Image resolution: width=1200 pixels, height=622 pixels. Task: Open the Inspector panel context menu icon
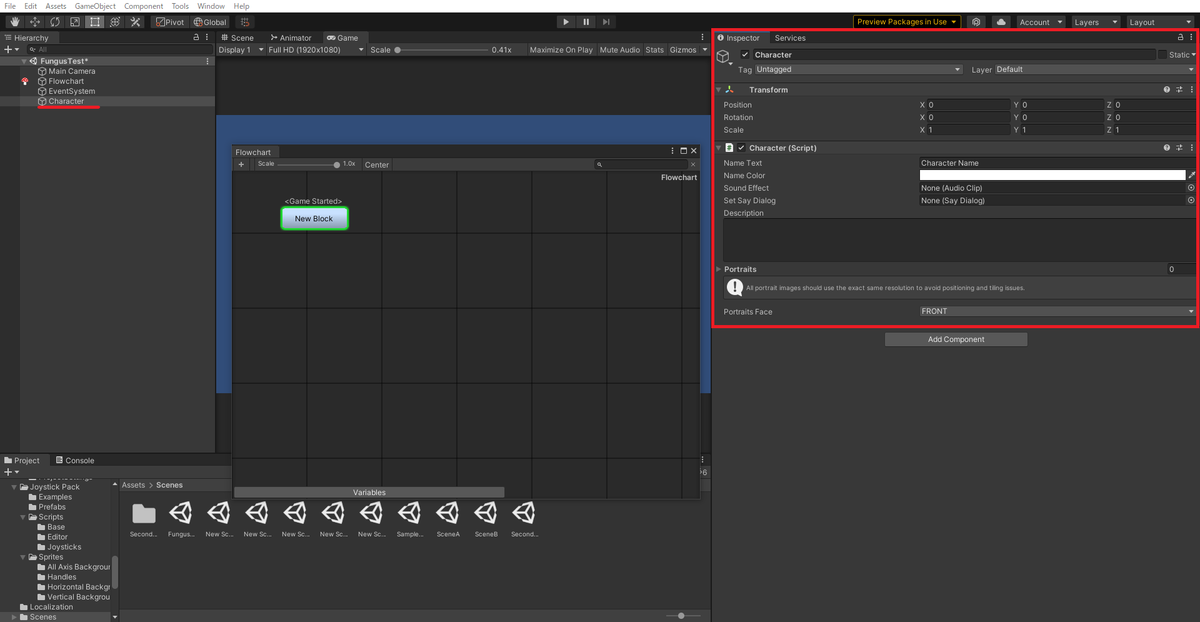[1190, 37]
